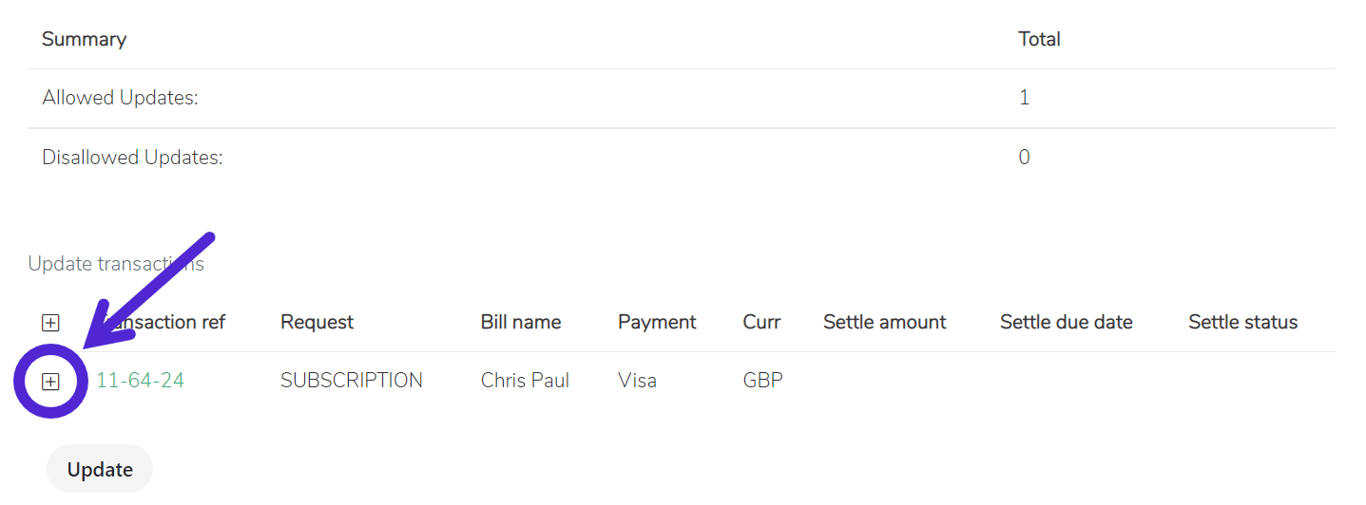Viewport: 1366px width, 505px height.
Task: Click the GBP currency cell
Action: pos(763,380)
